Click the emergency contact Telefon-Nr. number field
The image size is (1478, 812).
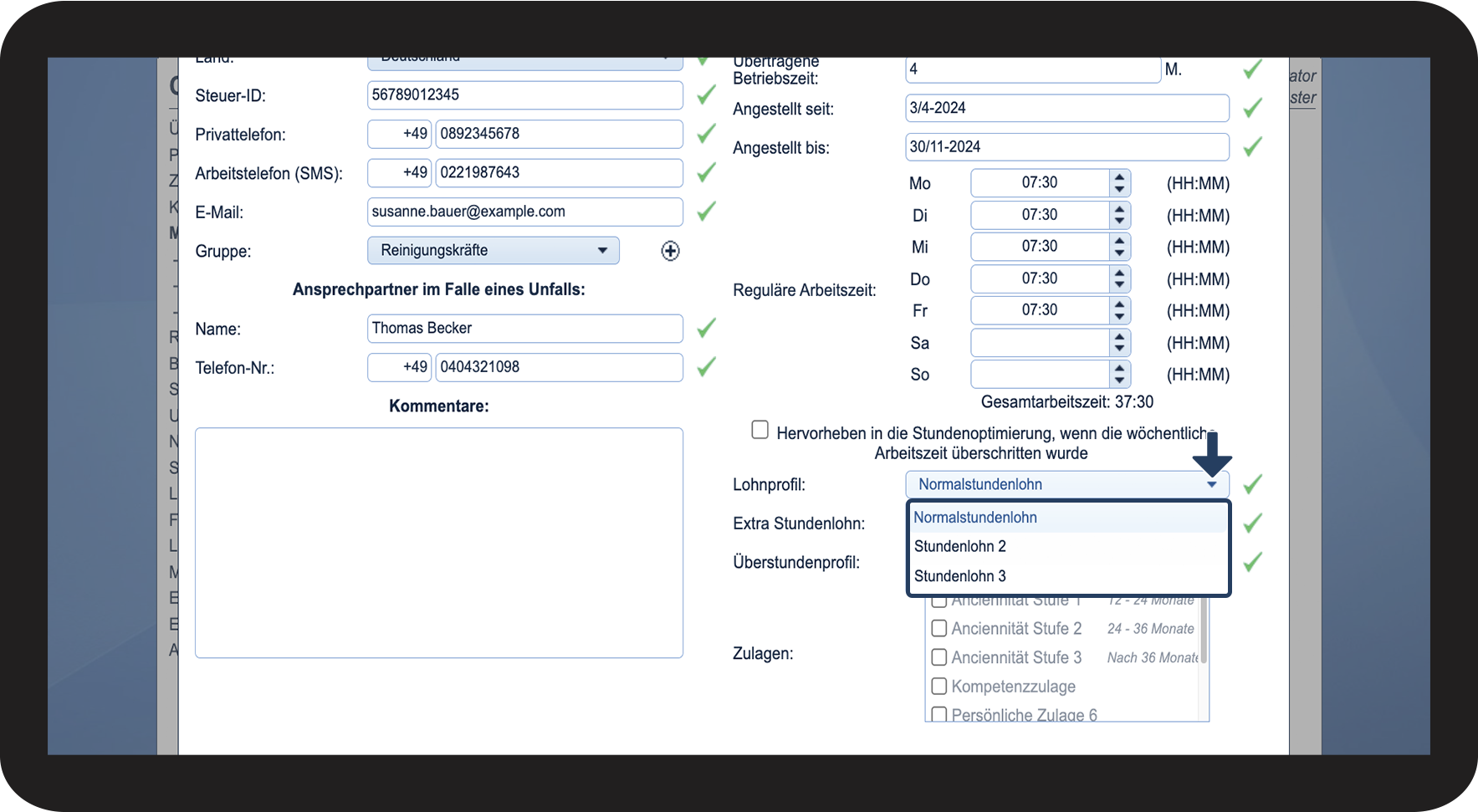[x=560, y=367]
